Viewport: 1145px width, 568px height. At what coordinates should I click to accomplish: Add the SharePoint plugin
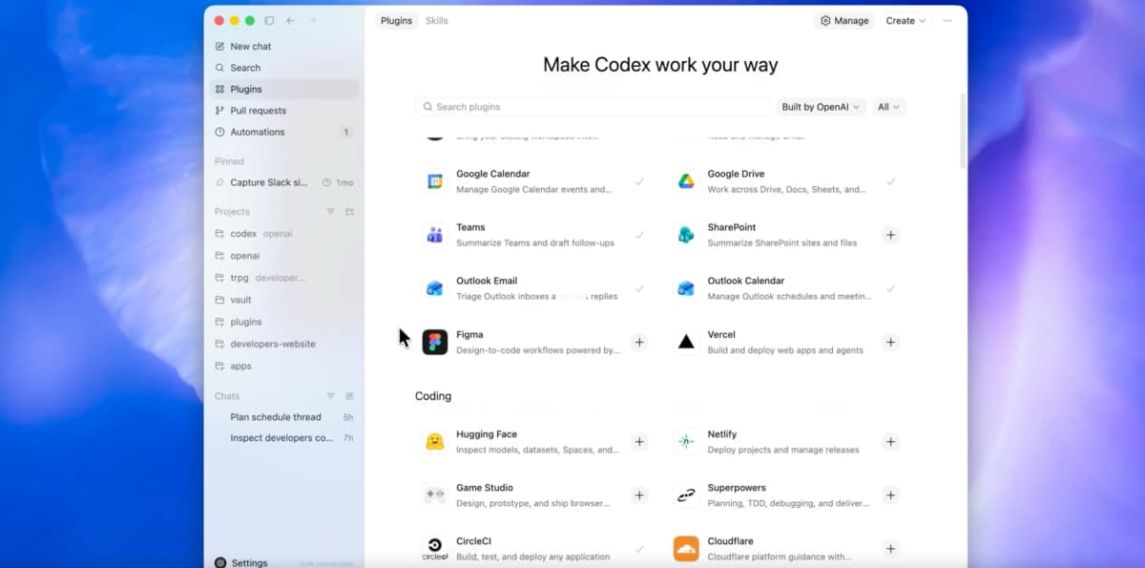click(890, 235)
